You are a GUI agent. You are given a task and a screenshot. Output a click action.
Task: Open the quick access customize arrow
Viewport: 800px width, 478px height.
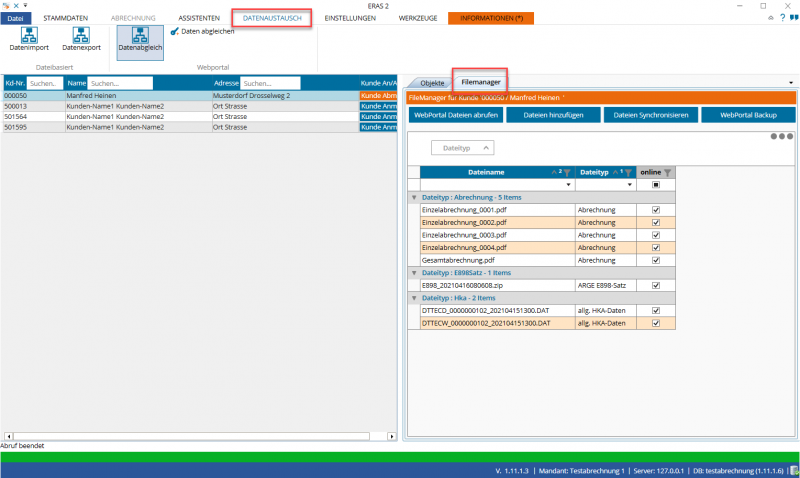click(25, 5)
